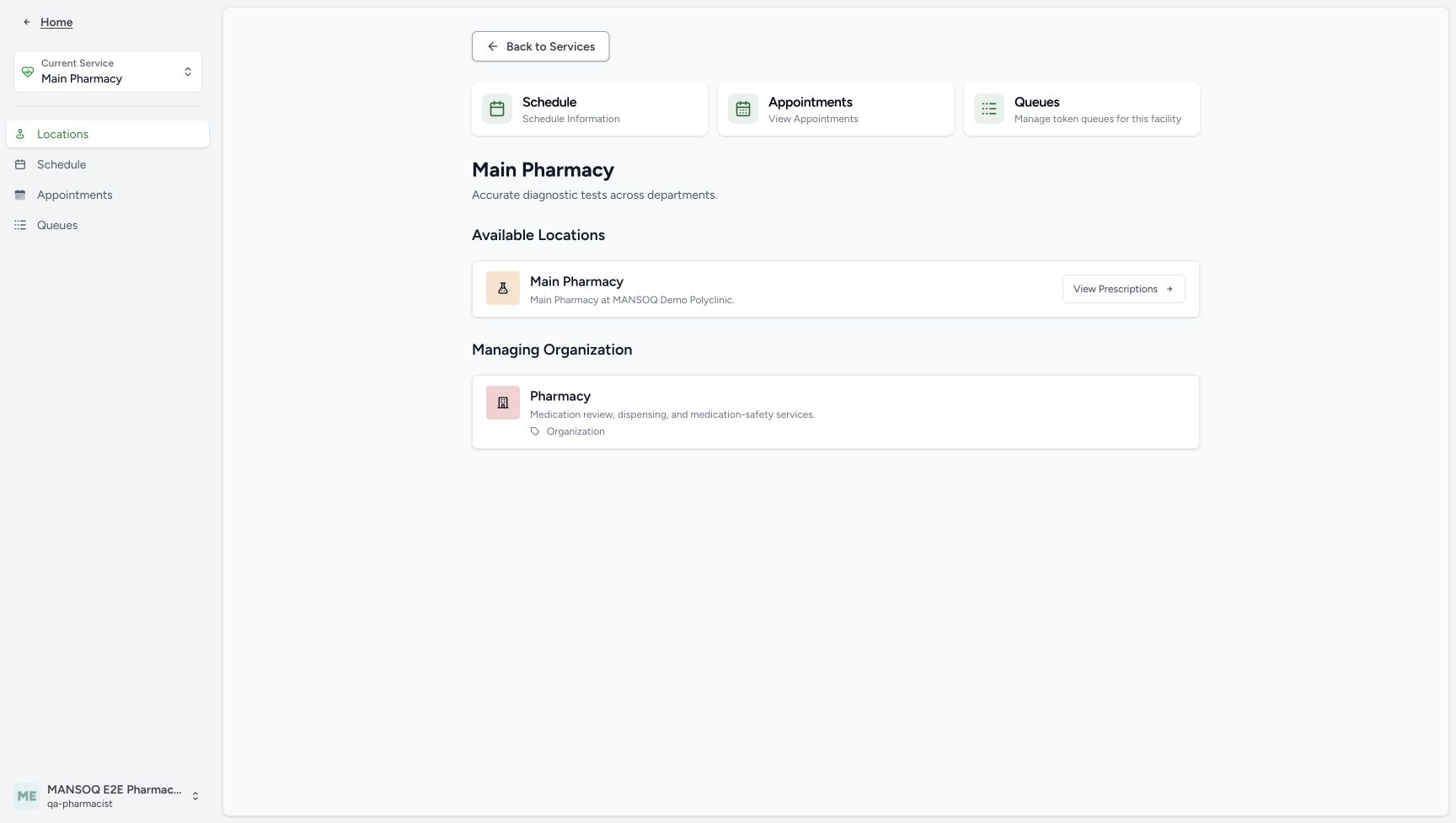Screen dimensions: 1456x823
Task: Click the ME user avatar
Action: coord(27,796)
